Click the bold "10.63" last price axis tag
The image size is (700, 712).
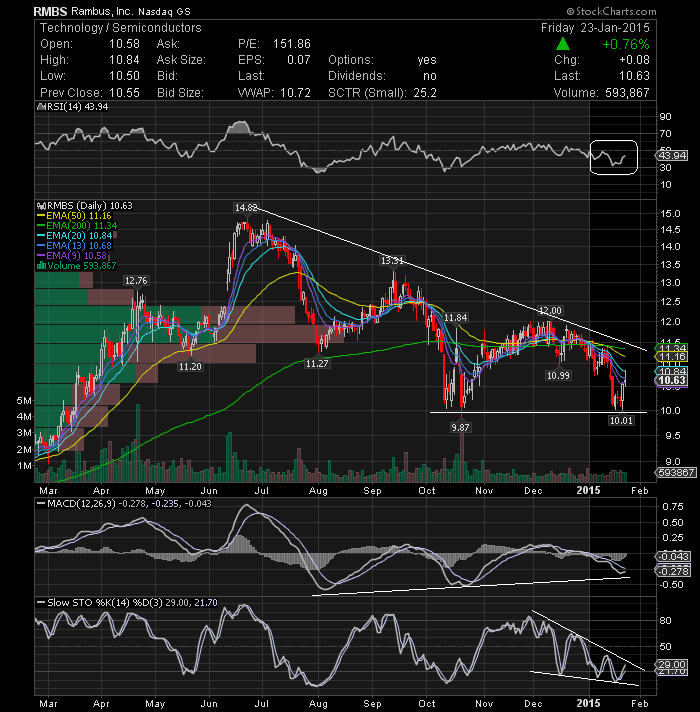click(672, 381)
